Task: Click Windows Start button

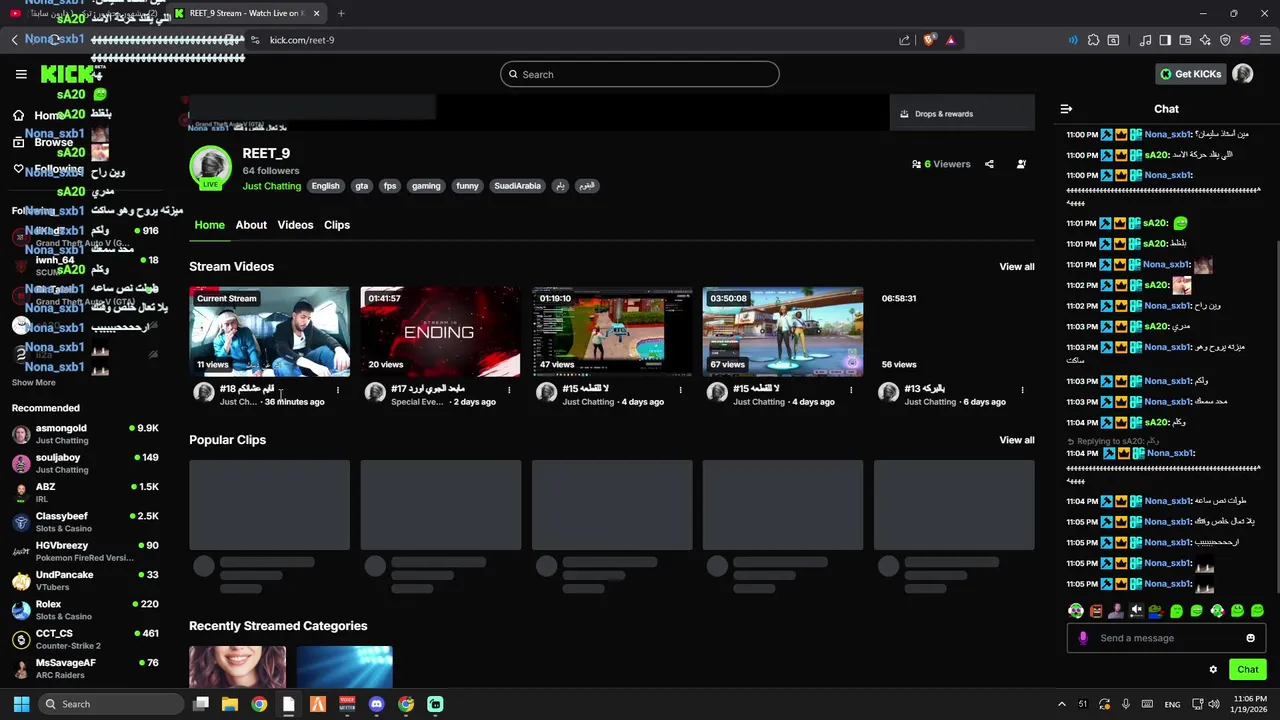Action: 21,704
